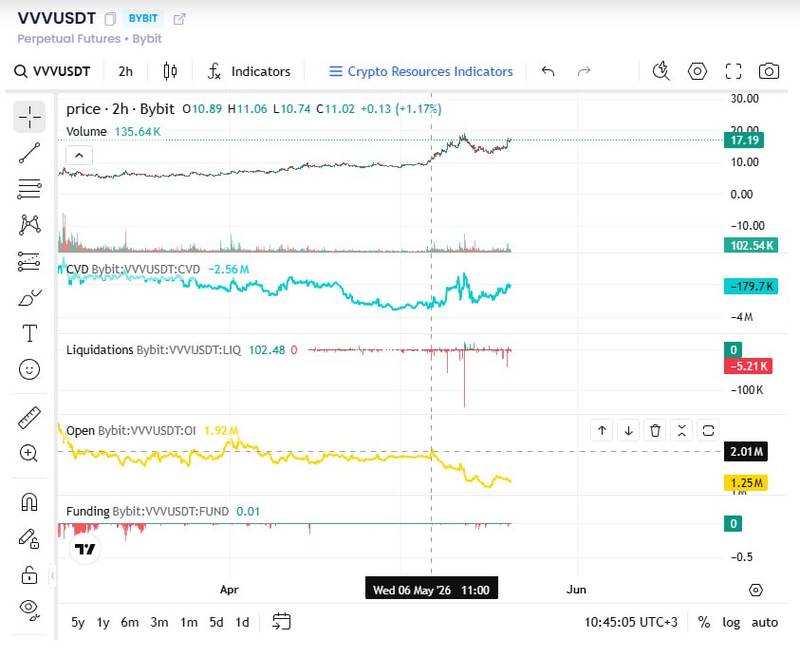Set the range to 1y
This screenshot has height=657, width=800.
(103, 622)
